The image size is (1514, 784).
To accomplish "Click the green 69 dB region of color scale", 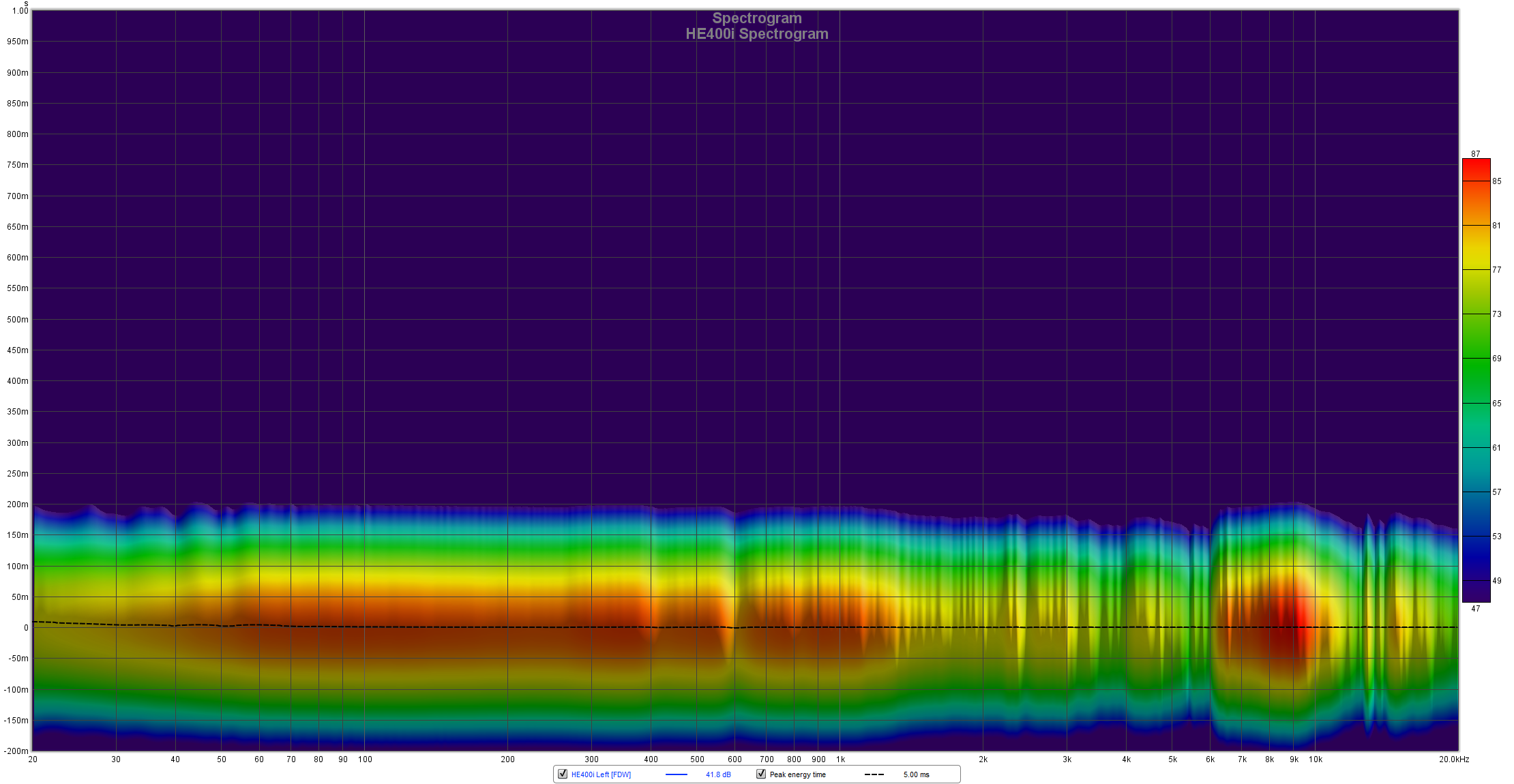I will coord(1476,358).
